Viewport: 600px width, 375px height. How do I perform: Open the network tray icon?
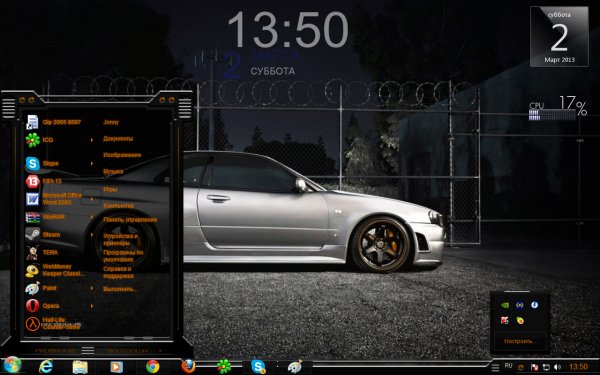545,367
